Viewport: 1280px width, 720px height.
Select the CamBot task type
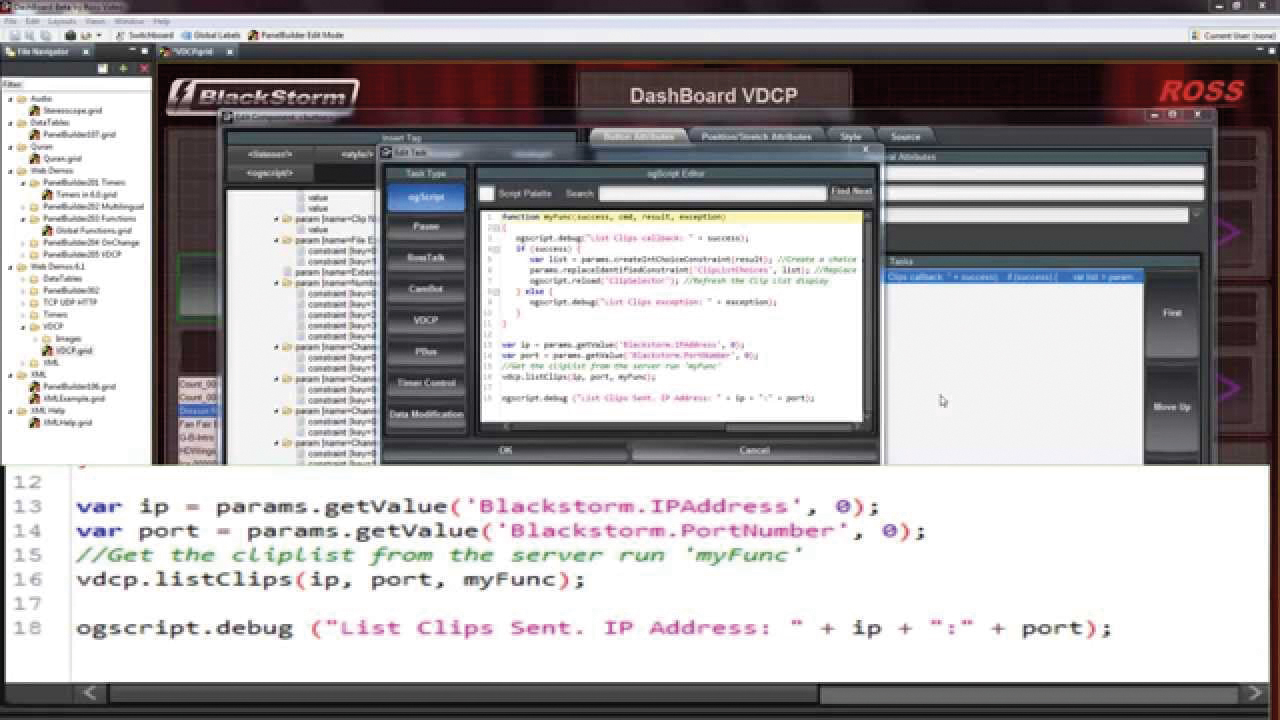(426, 290)
